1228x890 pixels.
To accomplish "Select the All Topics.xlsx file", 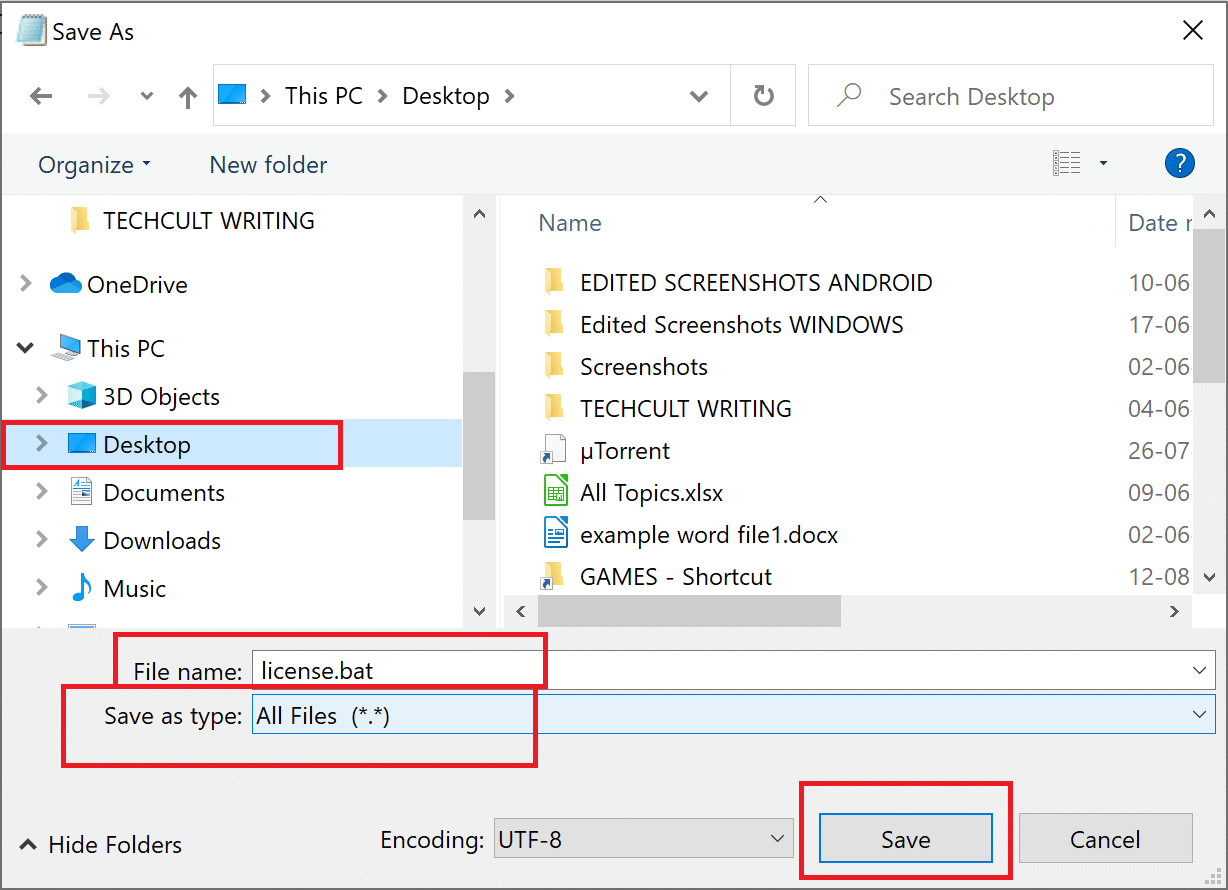I will click(651, 493).
